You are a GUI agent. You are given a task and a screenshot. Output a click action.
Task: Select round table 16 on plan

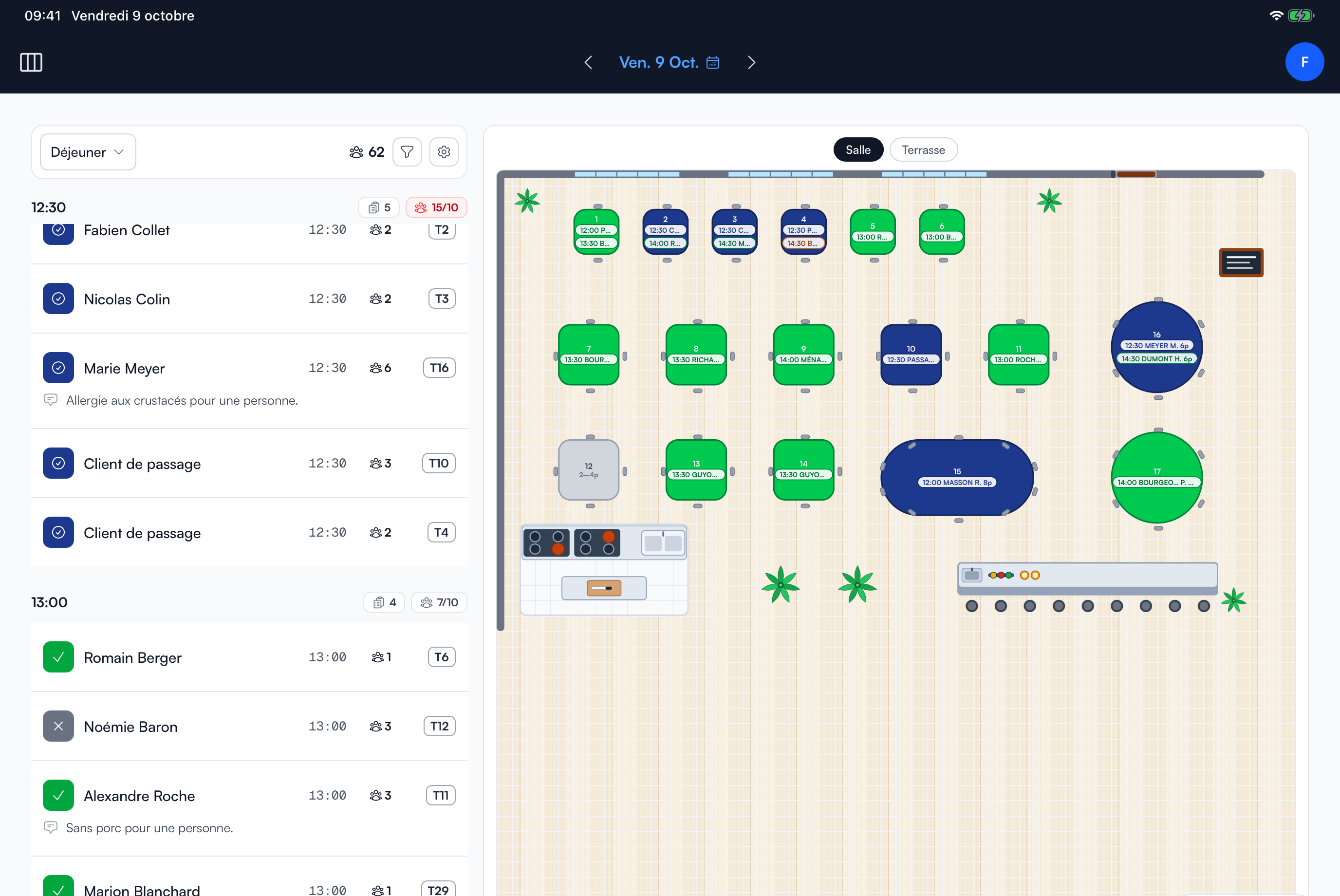(x=1156, y=347)
